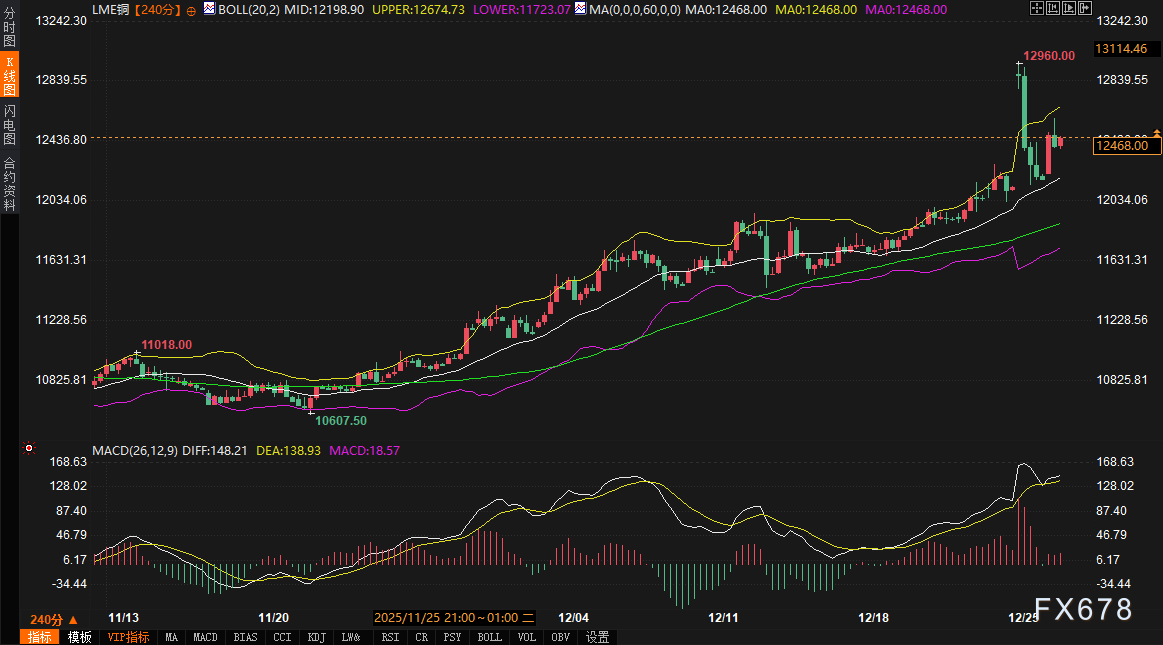Click the crosshair icon beside 240分
Image resolution: width=1163 pixels, height=645 pixels.
point(191,9)
